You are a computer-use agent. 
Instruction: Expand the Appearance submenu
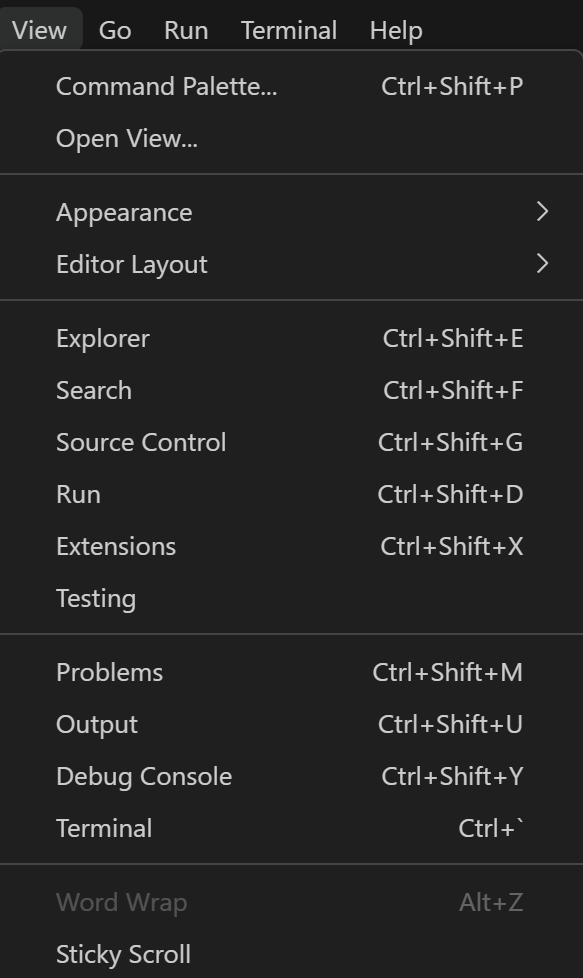pyautogui.click(x=124, y=212)
